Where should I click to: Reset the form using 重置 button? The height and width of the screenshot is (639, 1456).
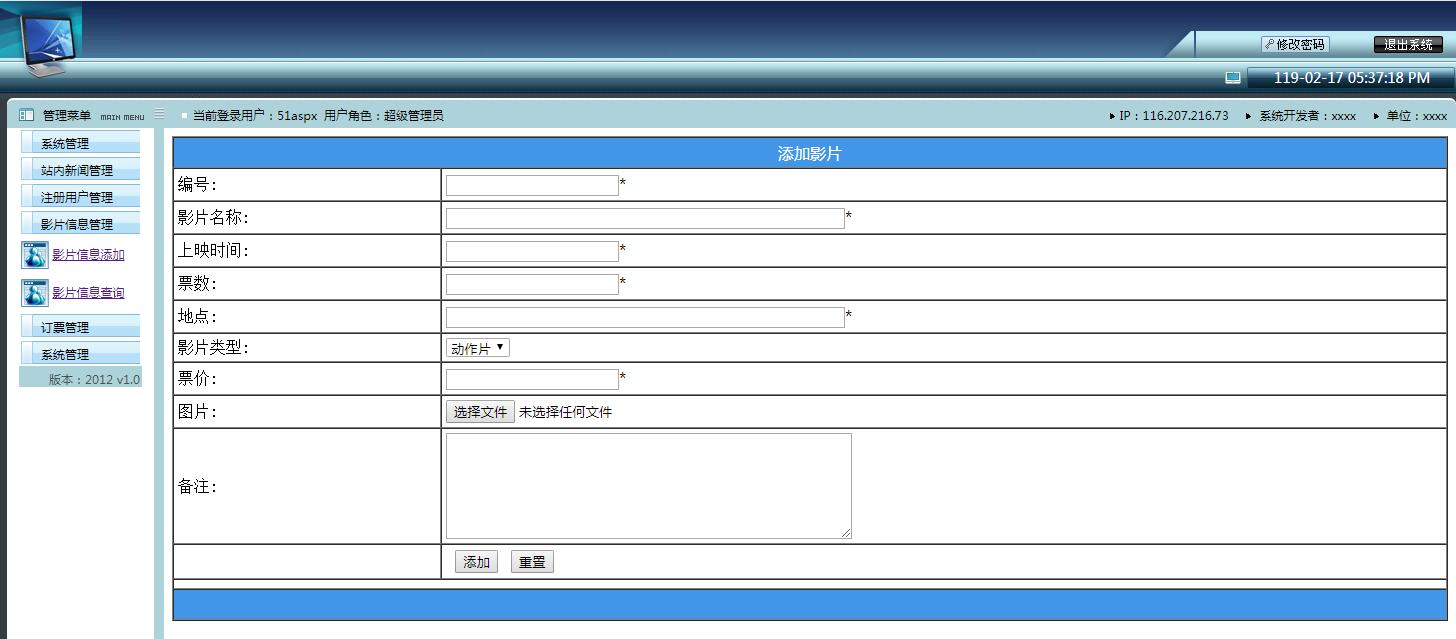532,562
